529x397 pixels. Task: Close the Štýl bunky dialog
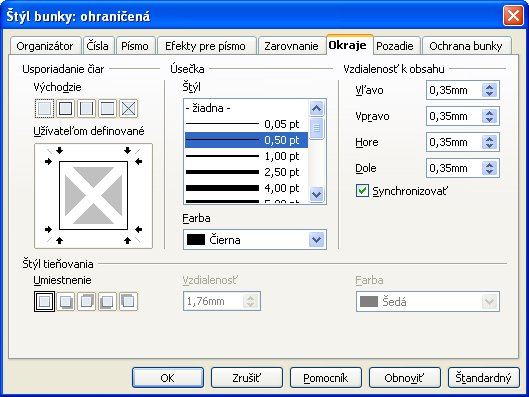(x=513, y=16)
